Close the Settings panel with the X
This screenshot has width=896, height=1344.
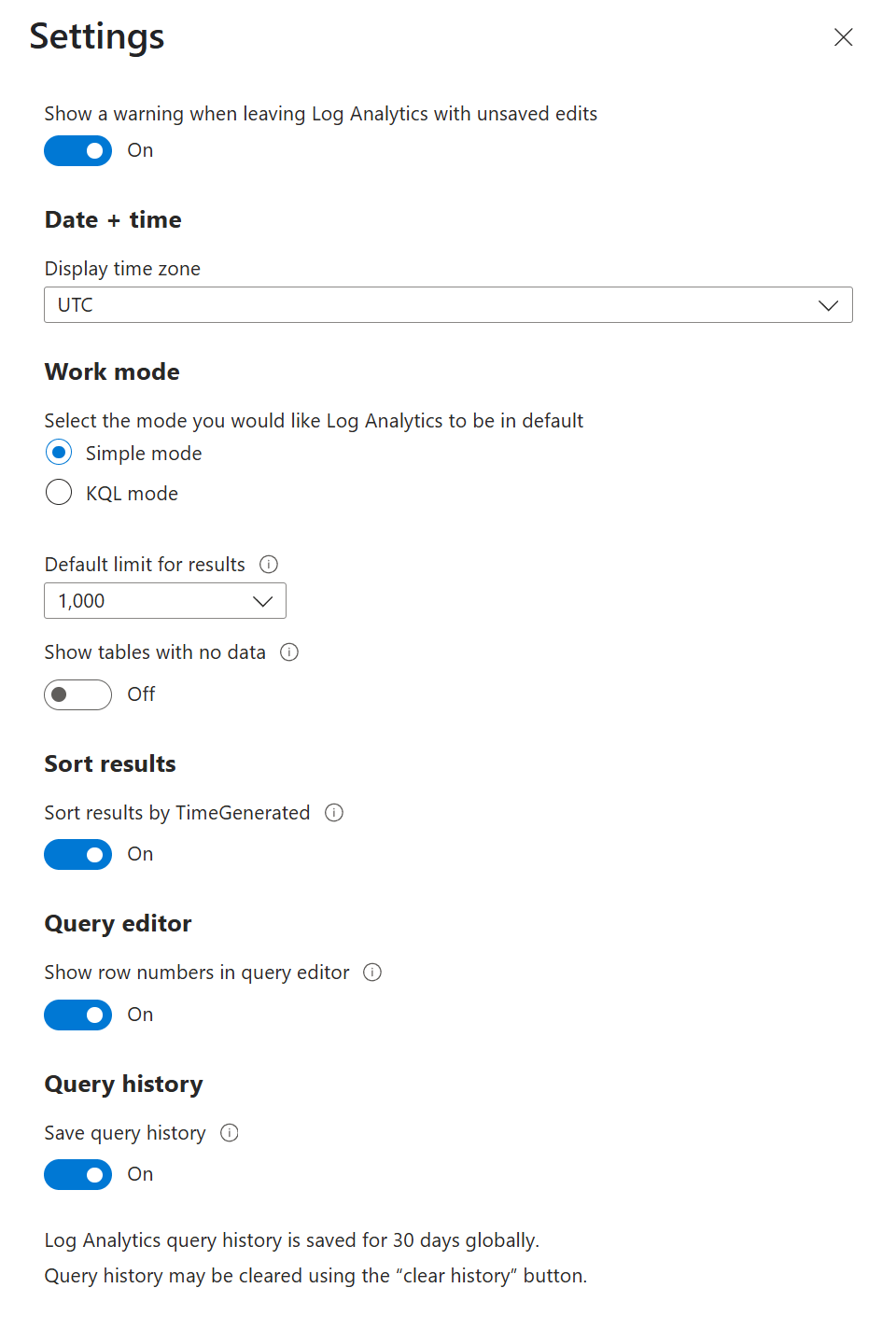(x=843, y=37)
